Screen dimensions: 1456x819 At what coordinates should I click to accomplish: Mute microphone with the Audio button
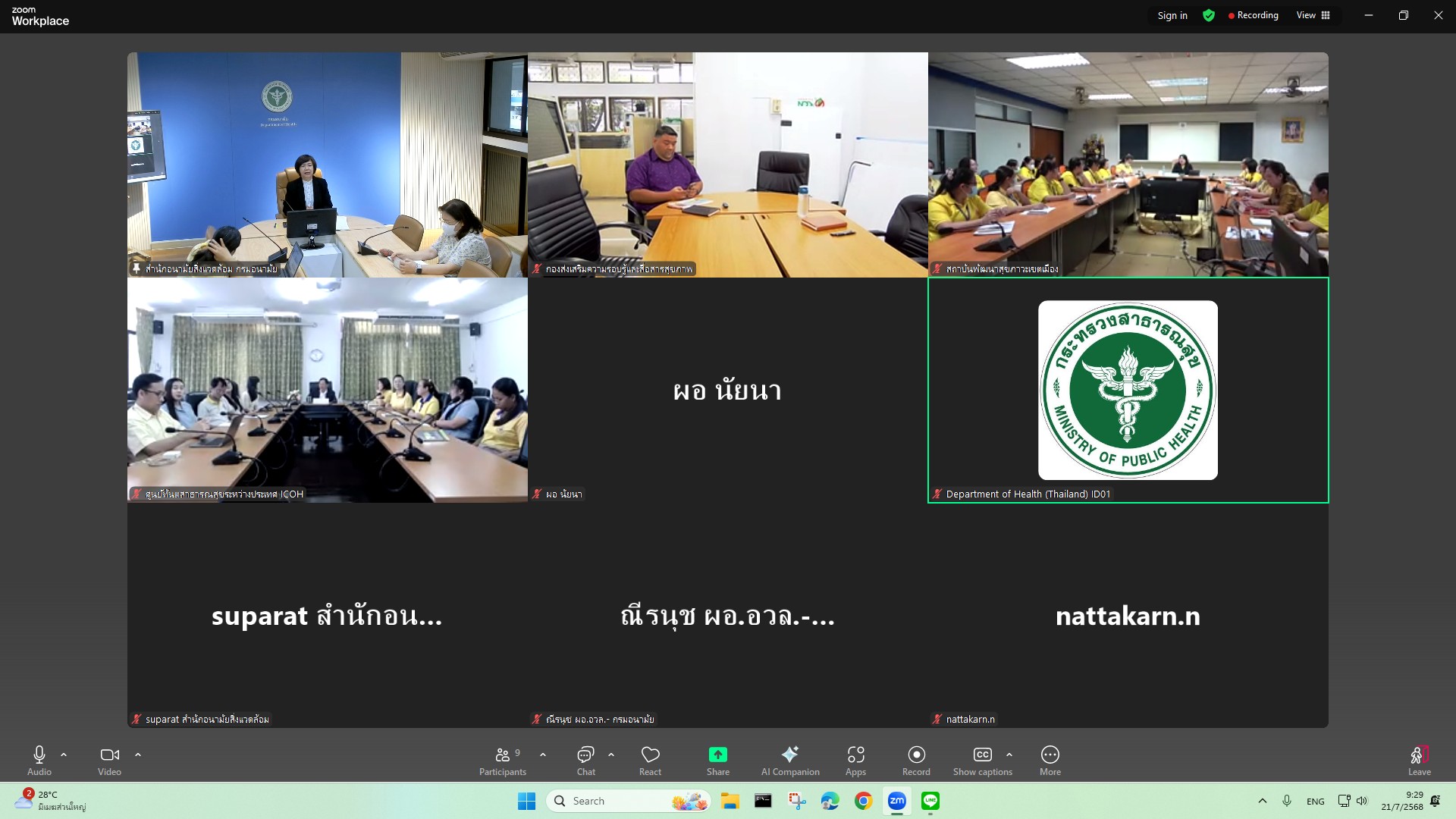click(x=39, y=761)
